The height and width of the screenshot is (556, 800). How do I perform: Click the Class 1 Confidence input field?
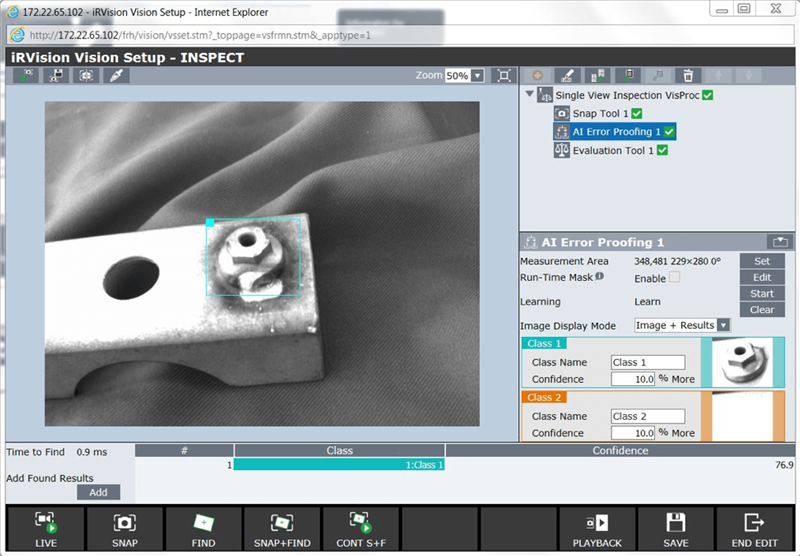(632, 379)
